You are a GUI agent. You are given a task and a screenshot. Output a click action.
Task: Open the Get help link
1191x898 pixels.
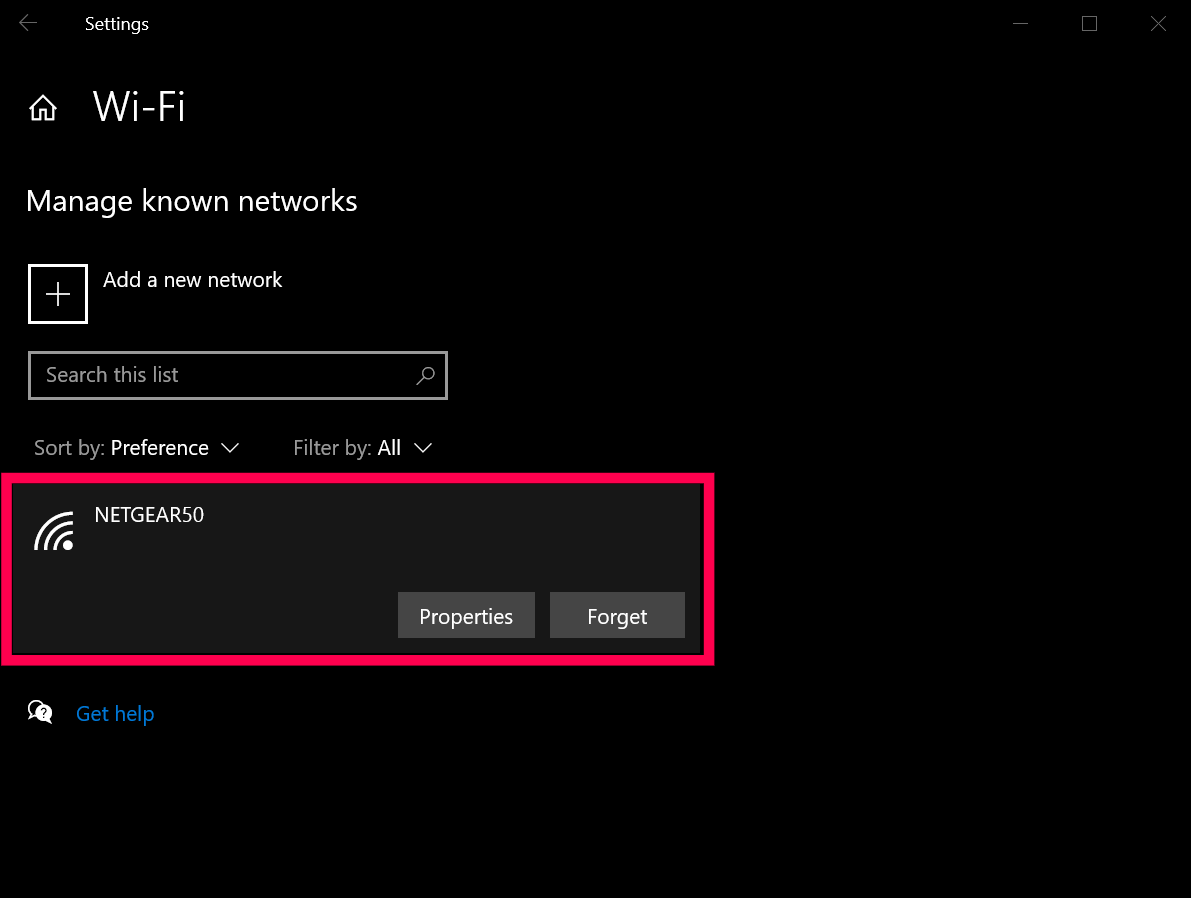115,714
